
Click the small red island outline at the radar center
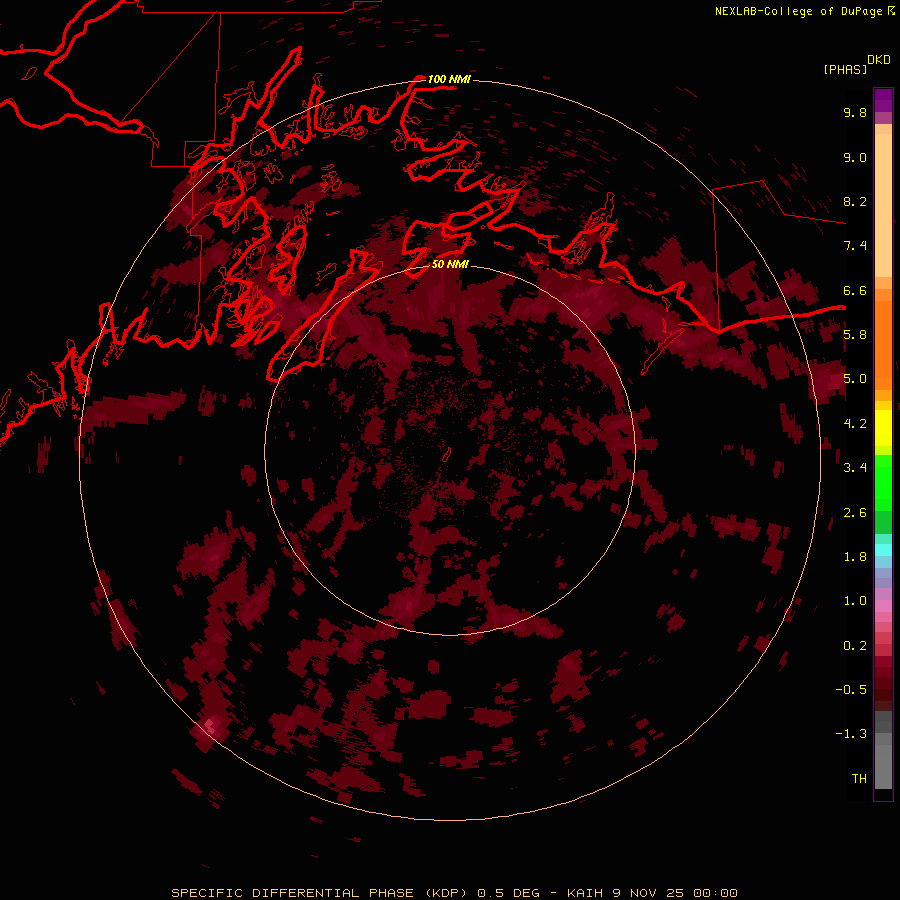[x=447, y=455]
